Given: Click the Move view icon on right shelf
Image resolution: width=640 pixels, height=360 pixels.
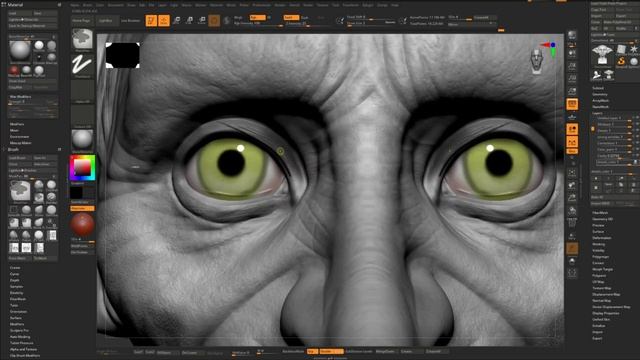Looking at the screenshot, I should click(x=572, y=185).
